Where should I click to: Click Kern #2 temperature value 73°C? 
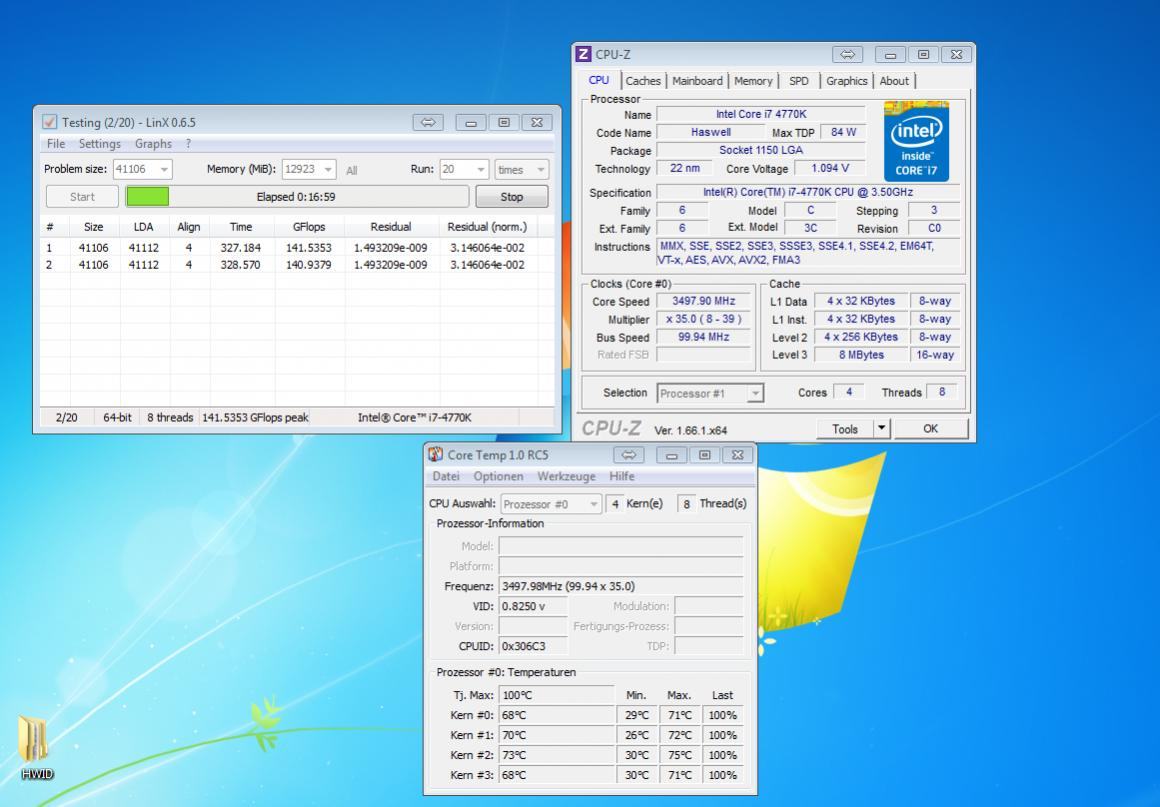pyautogui.click(x=556, y=755)
